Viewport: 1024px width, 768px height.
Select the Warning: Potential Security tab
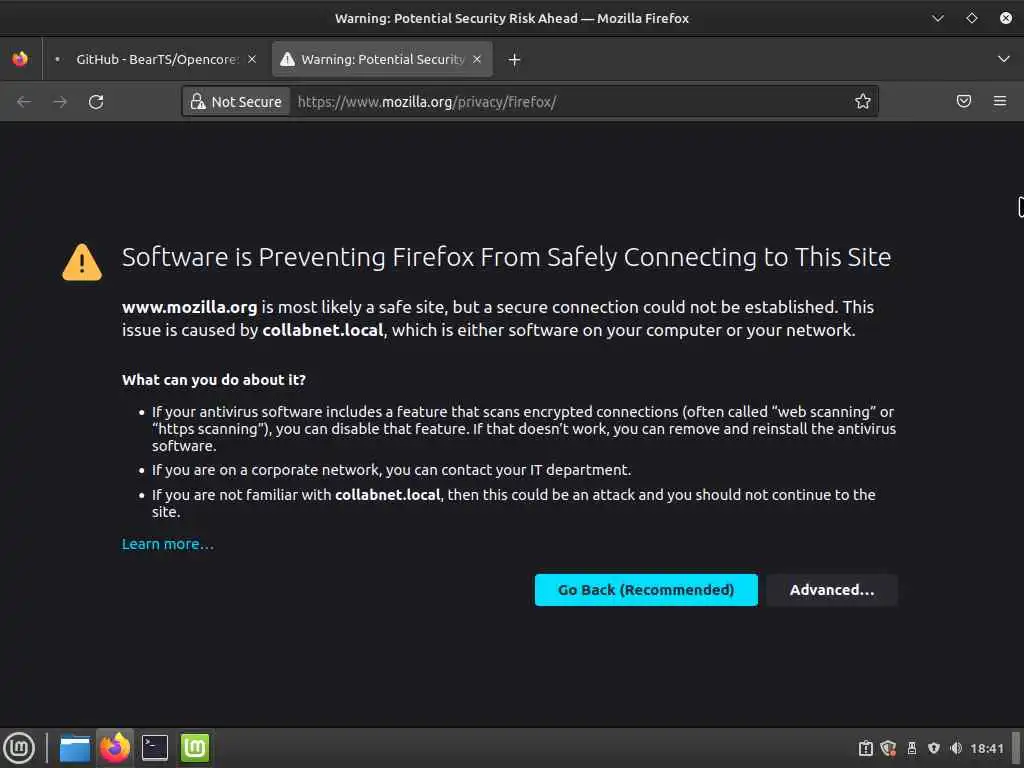coord(382,59)
